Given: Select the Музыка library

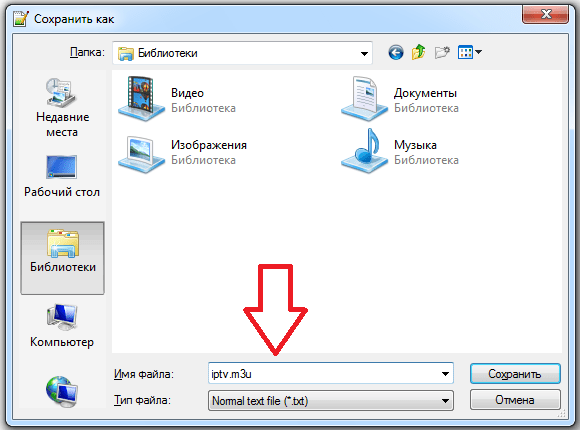Looking at the screenshot, I should click(400, 151).
